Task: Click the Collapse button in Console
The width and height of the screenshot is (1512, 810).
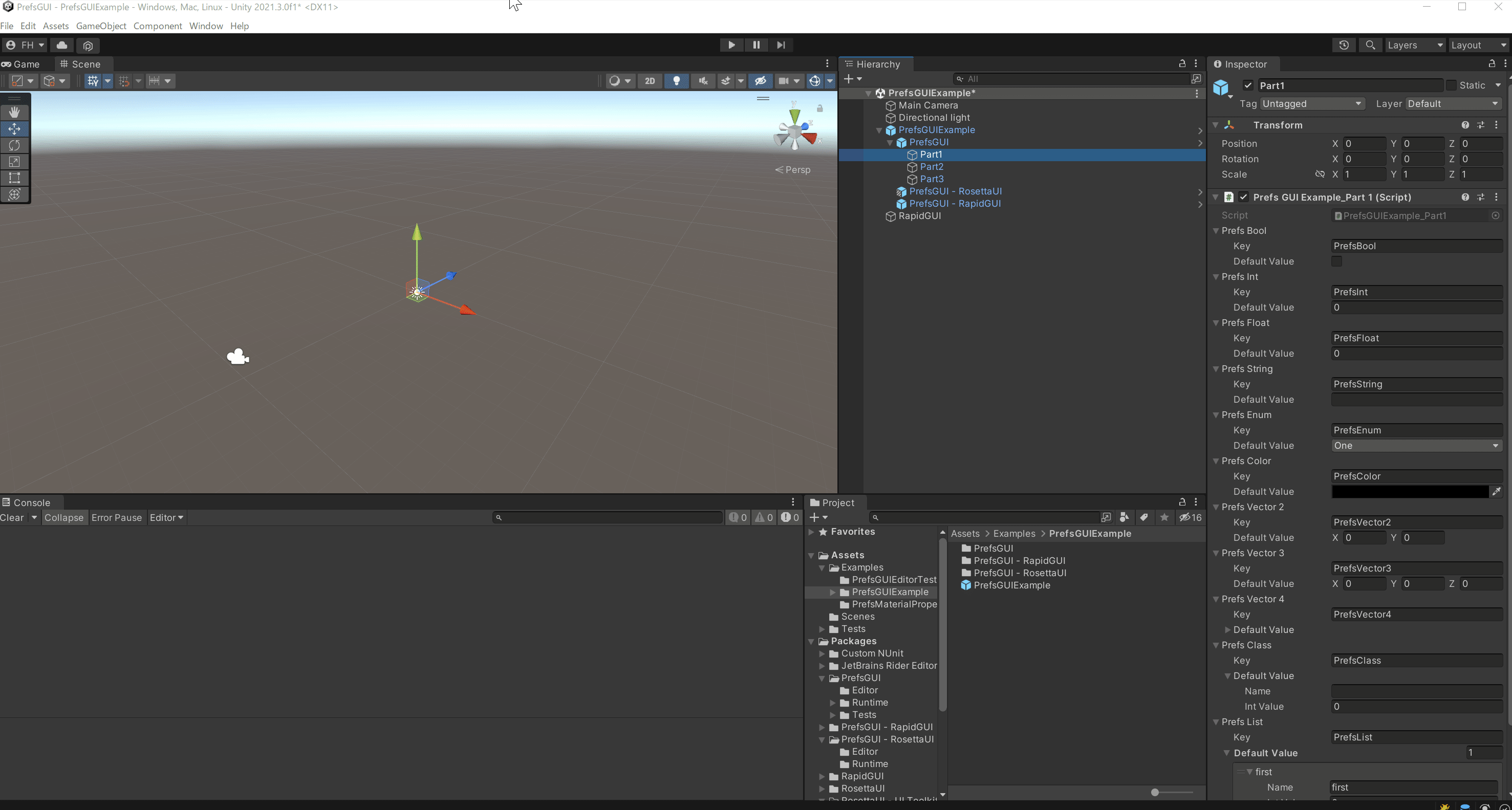Action: point(64,518)
